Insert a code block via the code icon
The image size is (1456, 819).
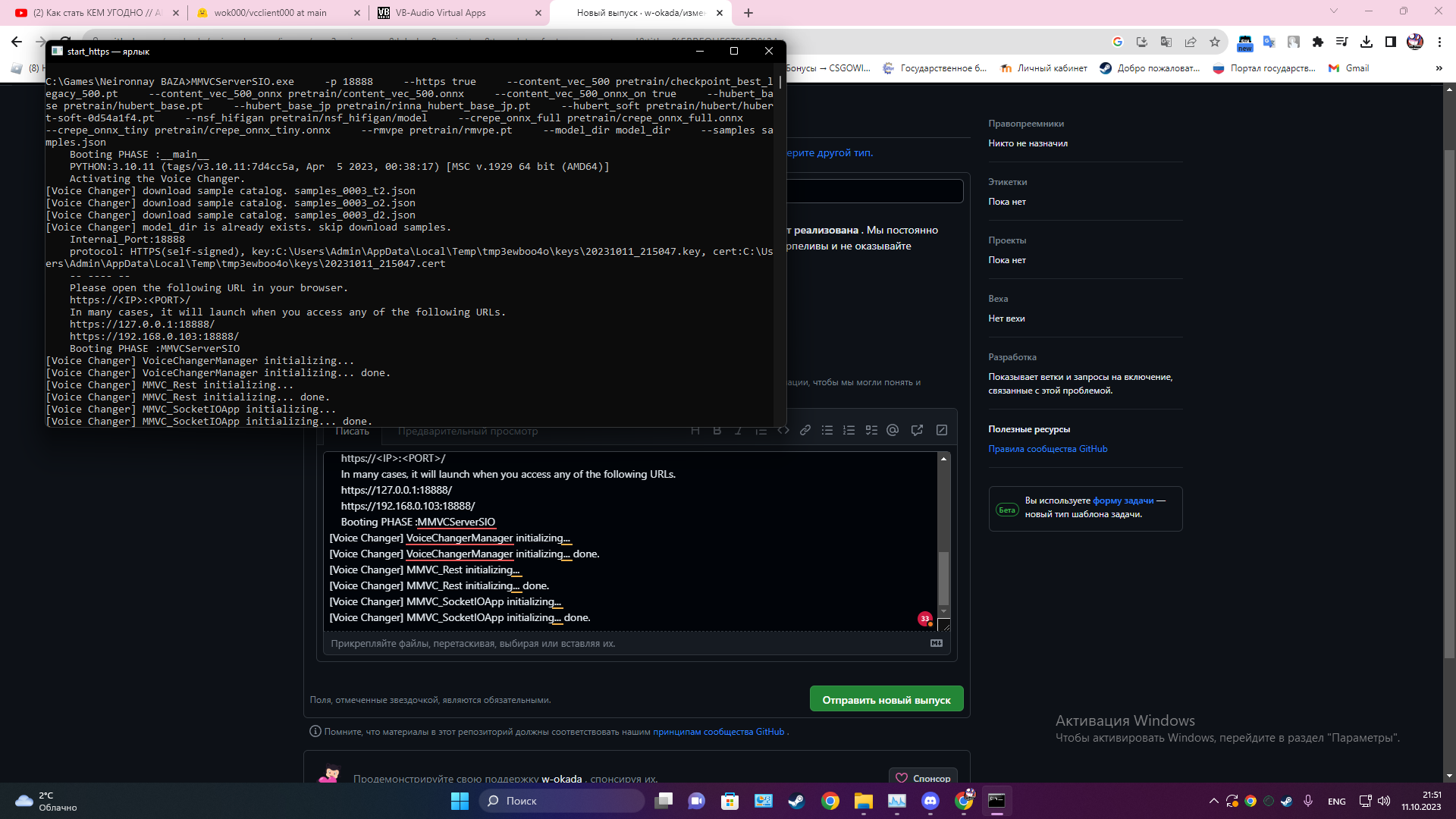(x=783, y=430)
